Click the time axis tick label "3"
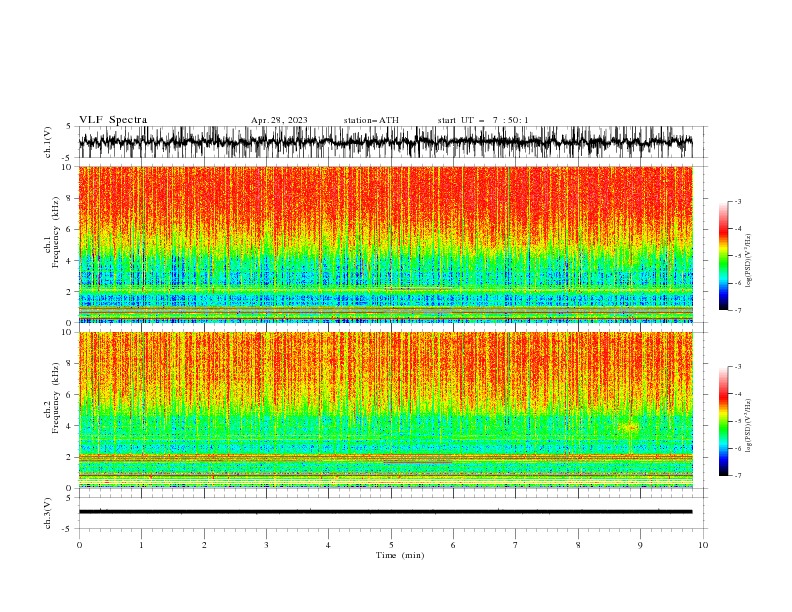Image resolution: width=792 pixels, height=612 pixels. tap(266, 545)
